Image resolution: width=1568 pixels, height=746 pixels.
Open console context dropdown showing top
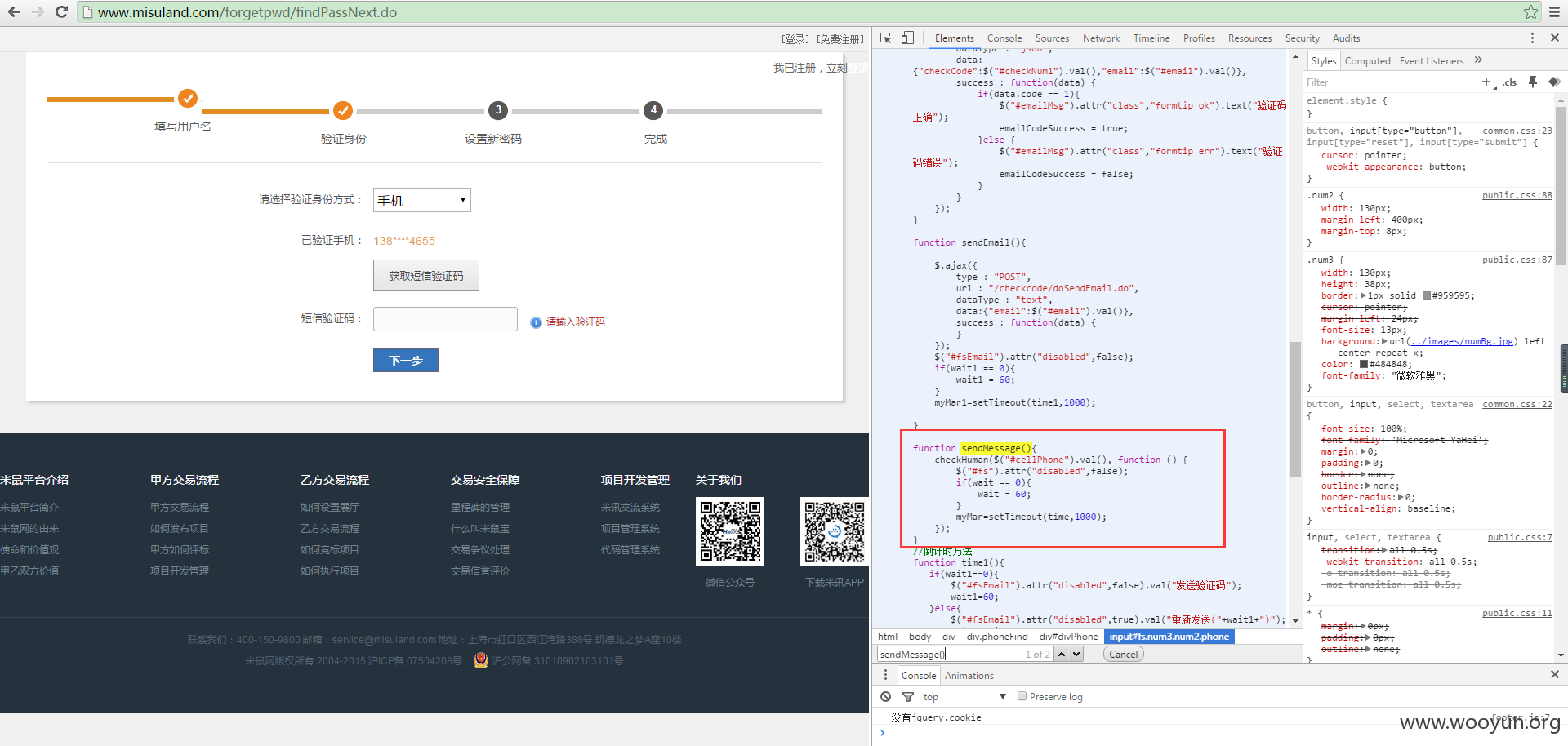point(964,696)
